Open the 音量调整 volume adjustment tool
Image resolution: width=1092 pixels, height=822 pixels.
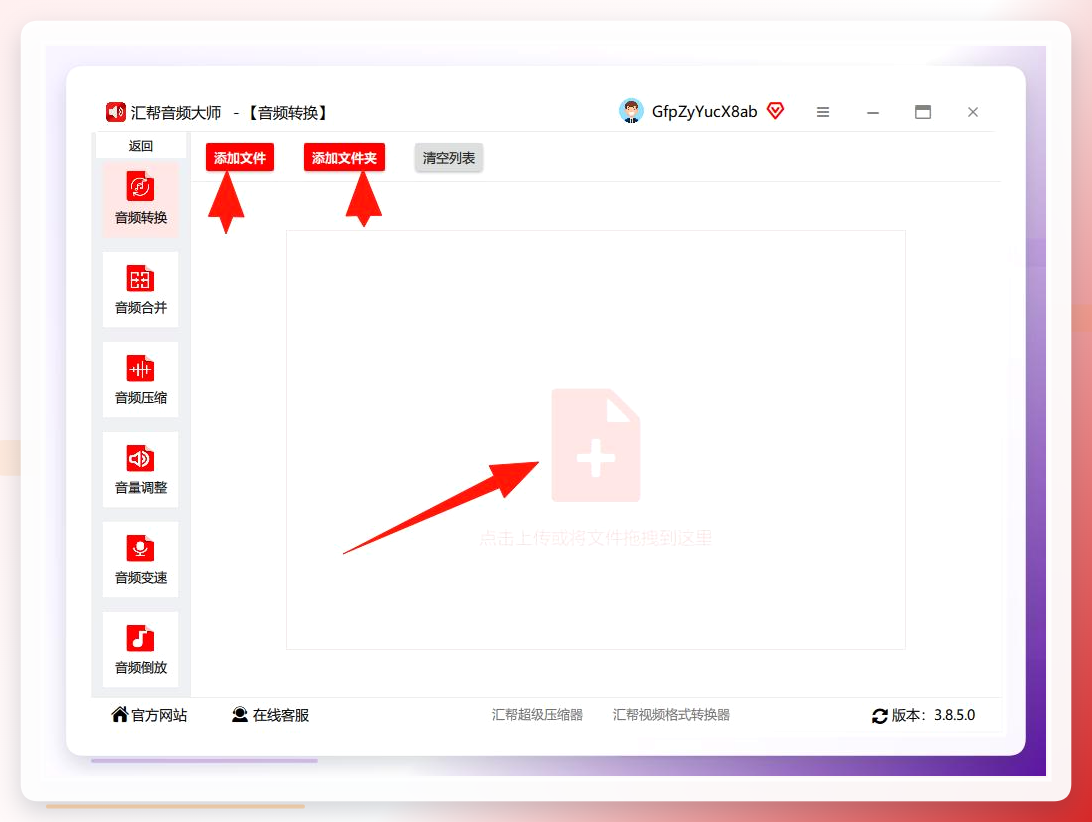141,470
